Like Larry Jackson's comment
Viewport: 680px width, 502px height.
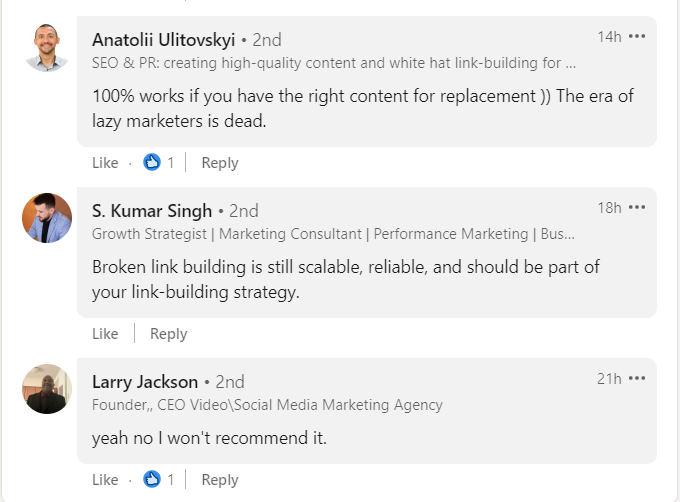click(x=105, y=479)
